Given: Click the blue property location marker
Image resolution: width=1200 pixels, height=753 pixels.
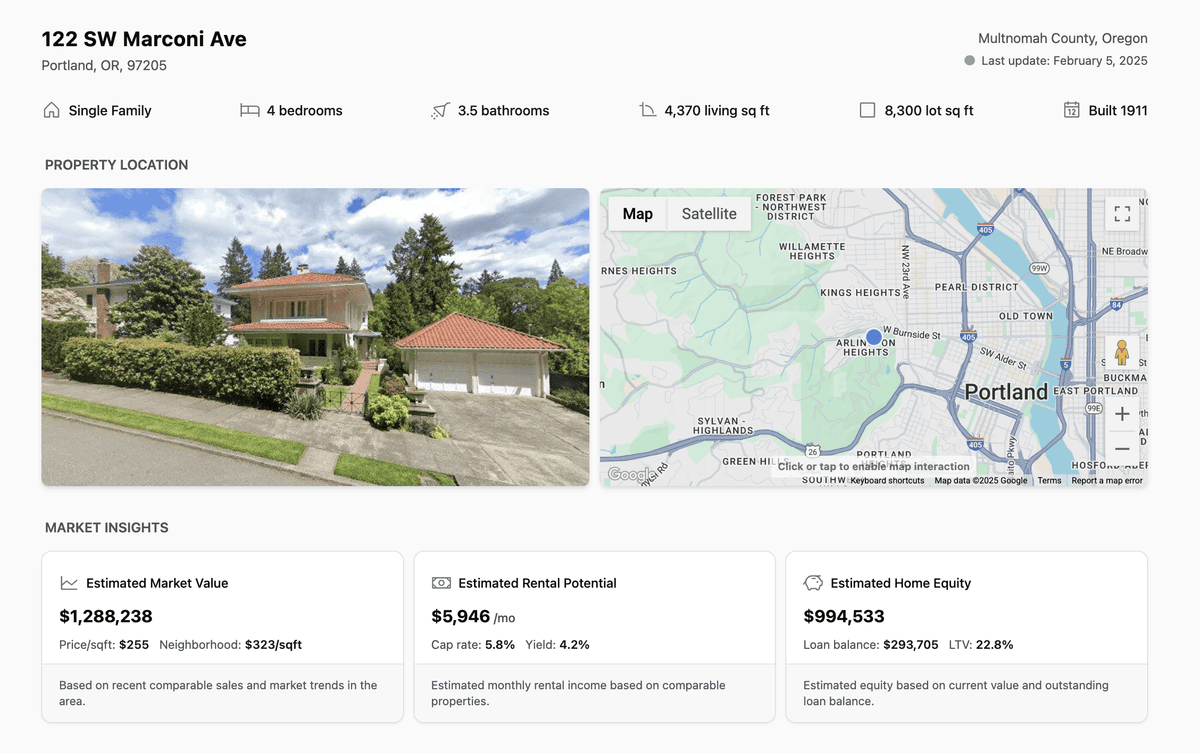Looking at the screenshot, I should 873,338.
